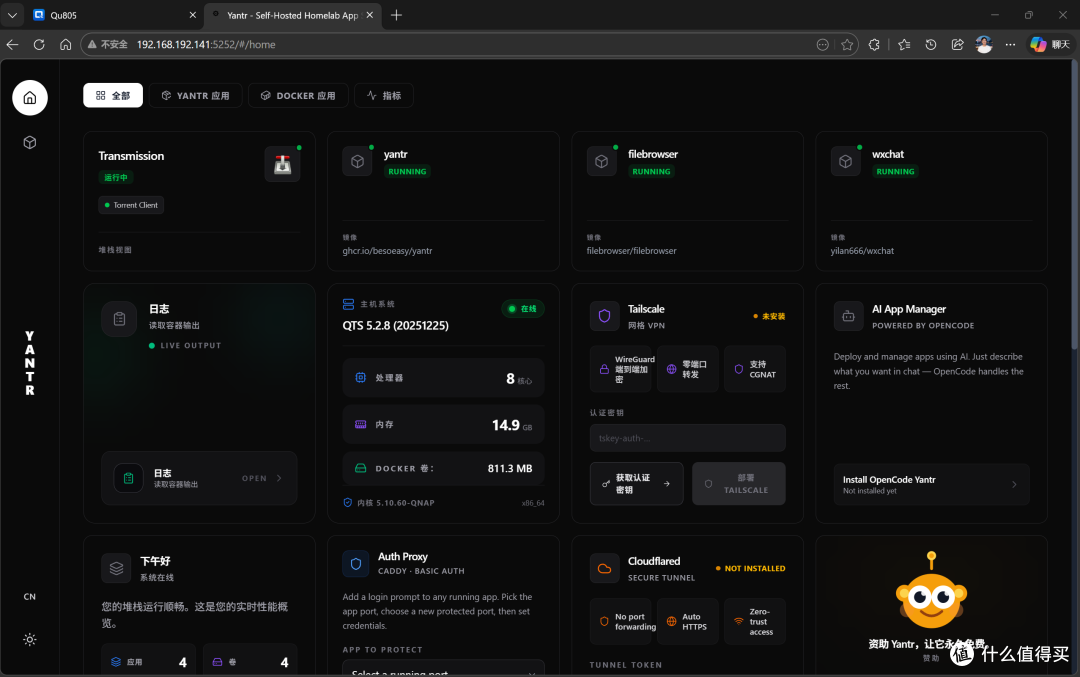
Task: Switch to the Qu805 browser tab
Action: point(115,15)
